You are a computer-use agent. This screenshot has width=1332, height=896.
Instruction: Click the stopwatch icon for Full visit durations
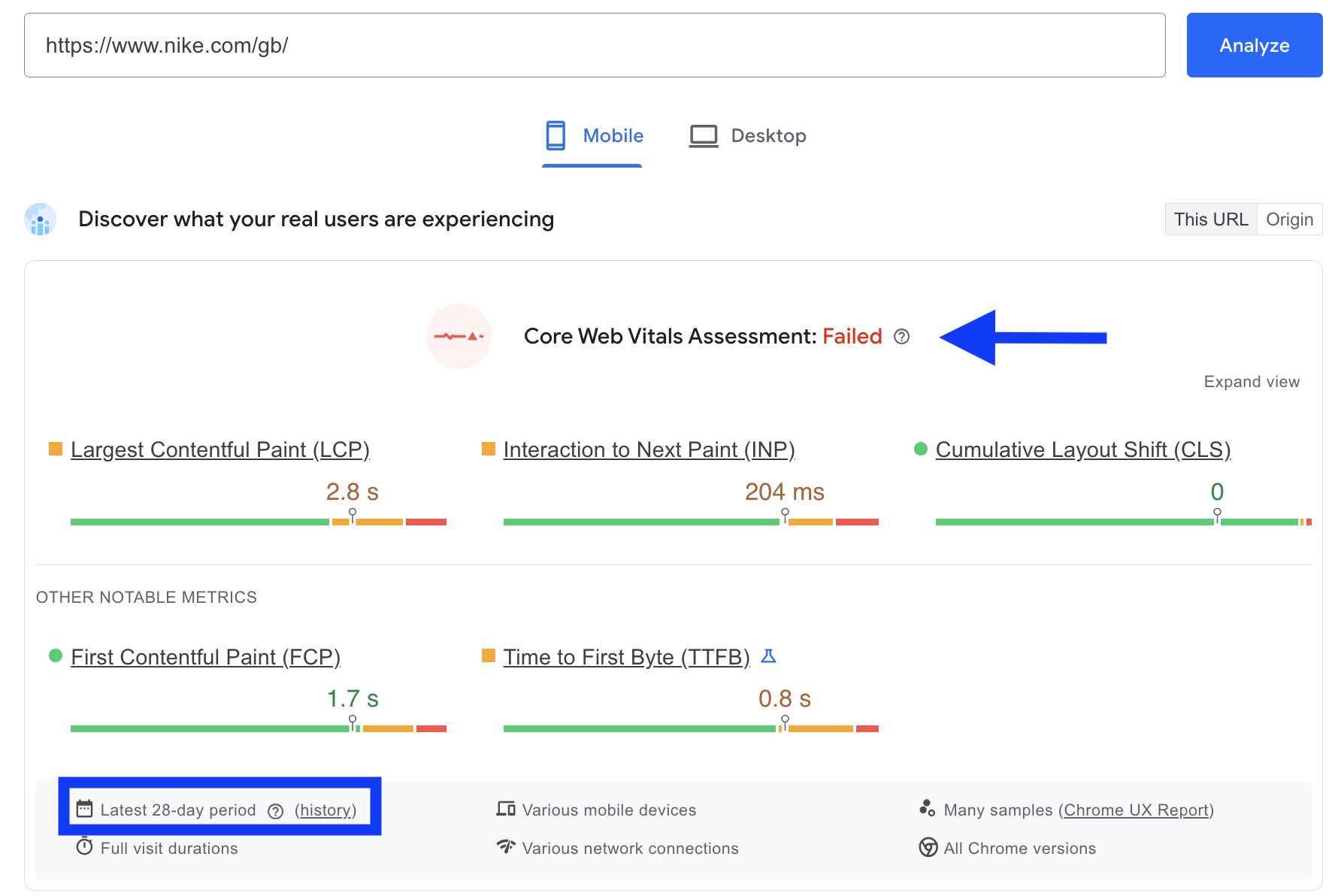coord(85,847)
